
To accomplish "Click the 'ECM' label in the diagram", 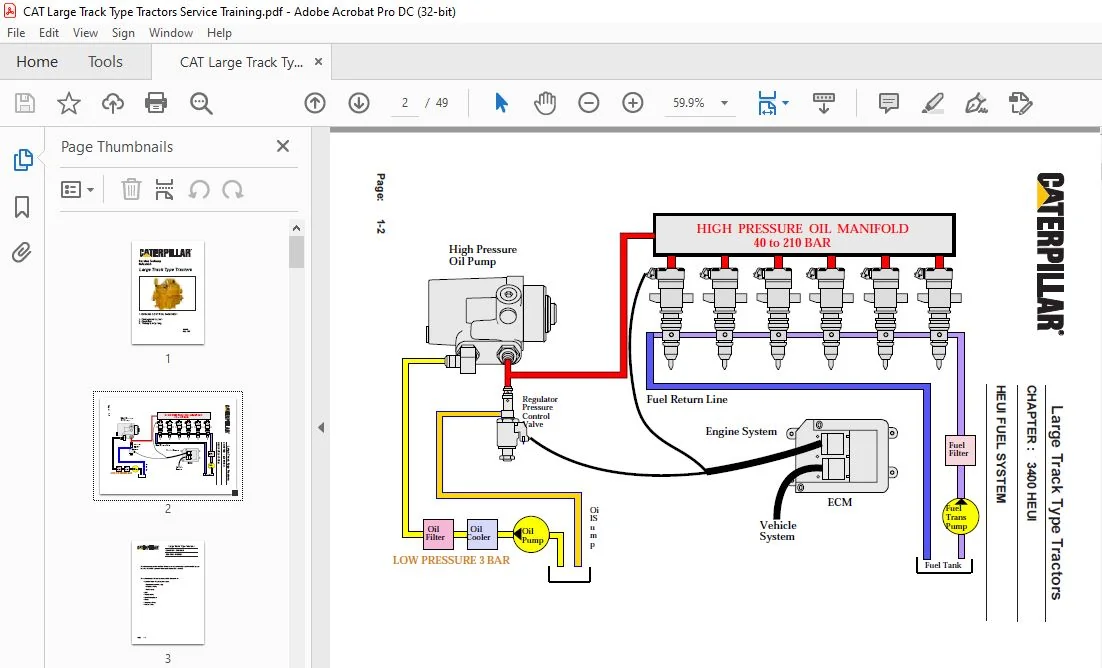I will tap(839, 502).
